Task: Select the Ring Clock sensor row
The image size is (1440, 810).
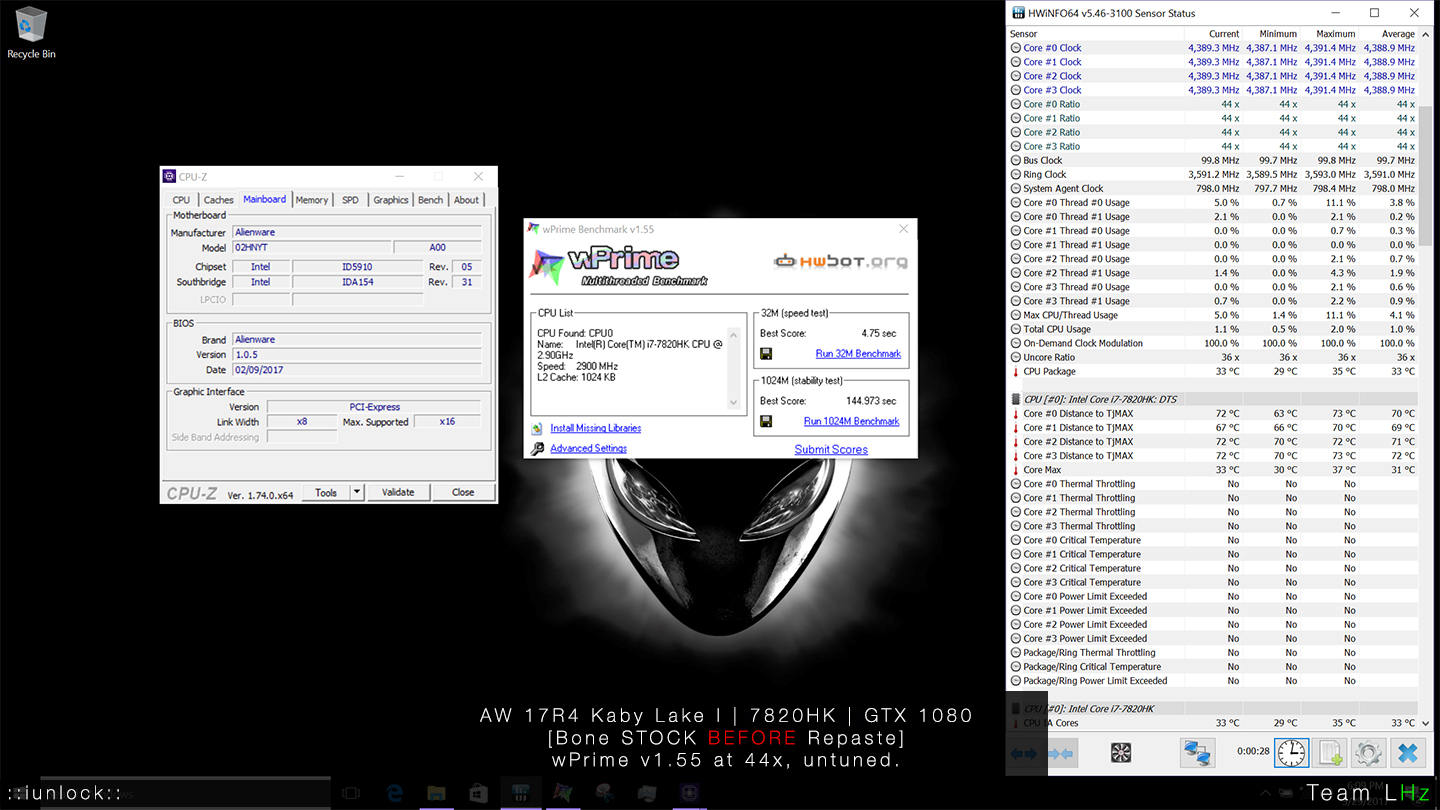Action: [x=1213, y=175]
